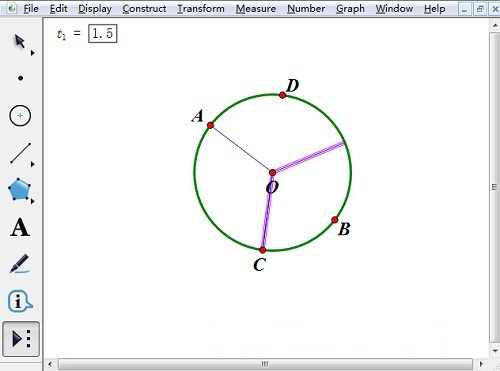Select the highlighted segment OC

[x=267, y=212]
